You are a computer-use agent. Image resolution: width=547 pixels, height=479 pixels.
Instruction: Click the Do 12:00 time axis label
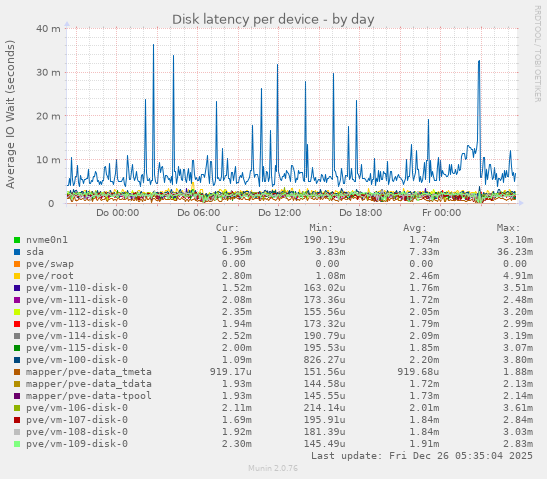coord(279,213)
